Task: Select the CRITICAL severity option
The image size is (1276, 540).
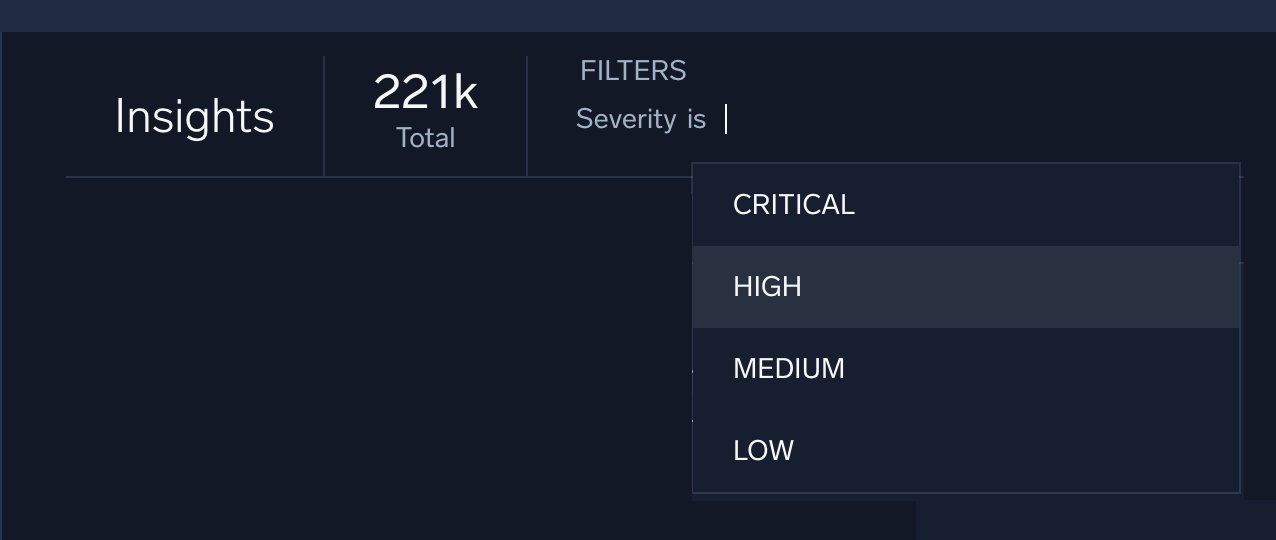Action: 794,205
